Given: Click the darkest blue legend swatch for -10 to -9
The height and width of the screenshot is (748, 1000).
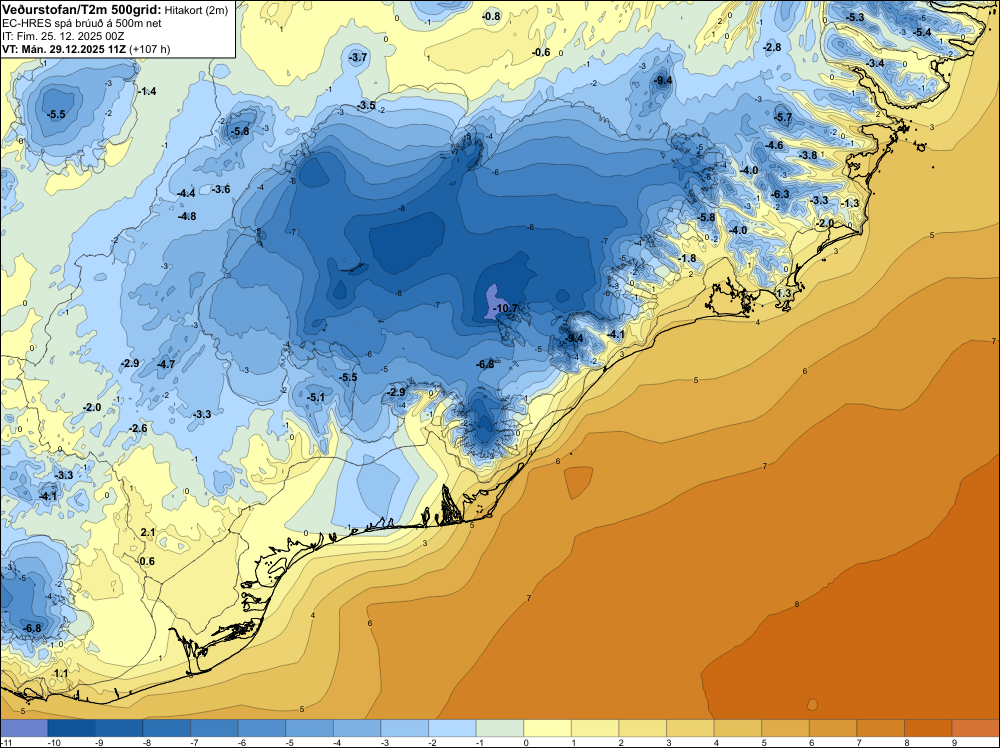Looking at the screenshot, I should click(x=71, y=728).
